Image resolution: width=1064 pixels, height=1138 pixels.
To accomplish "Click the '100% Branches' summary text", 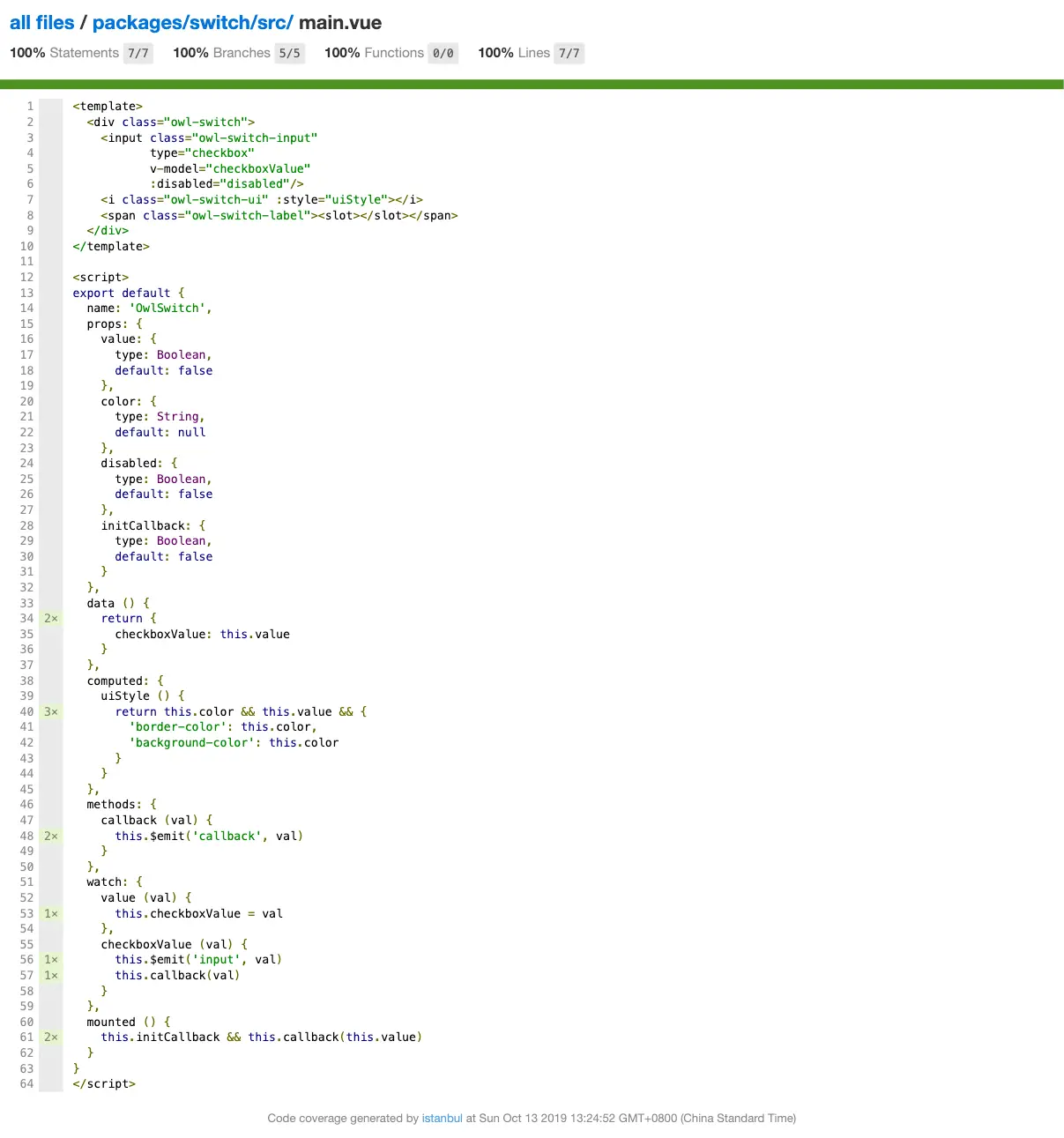I will click(222, 53).
